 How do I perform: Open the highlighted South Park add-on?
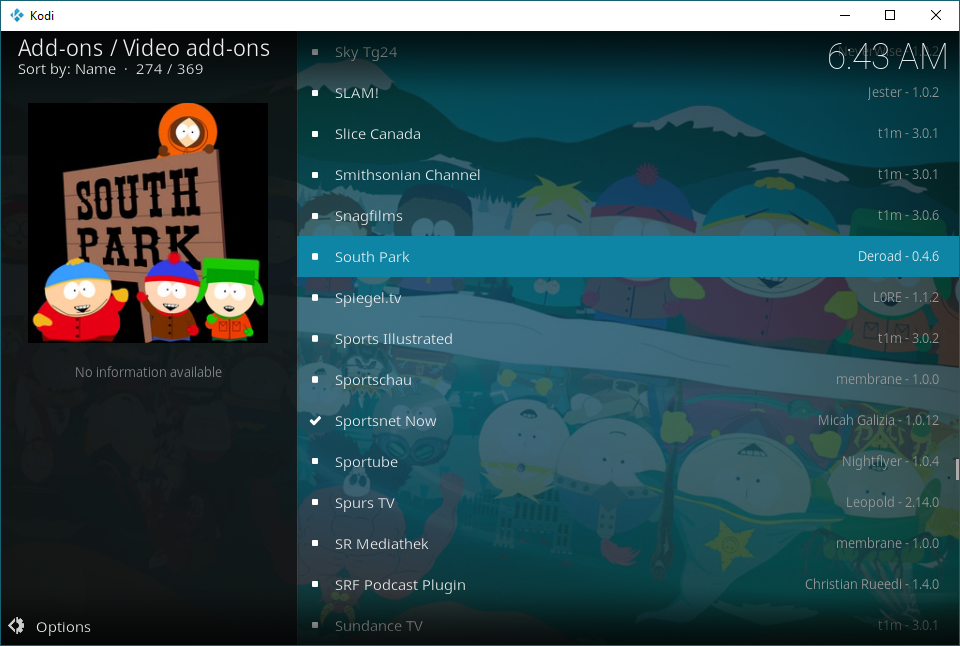coord(628,257)
